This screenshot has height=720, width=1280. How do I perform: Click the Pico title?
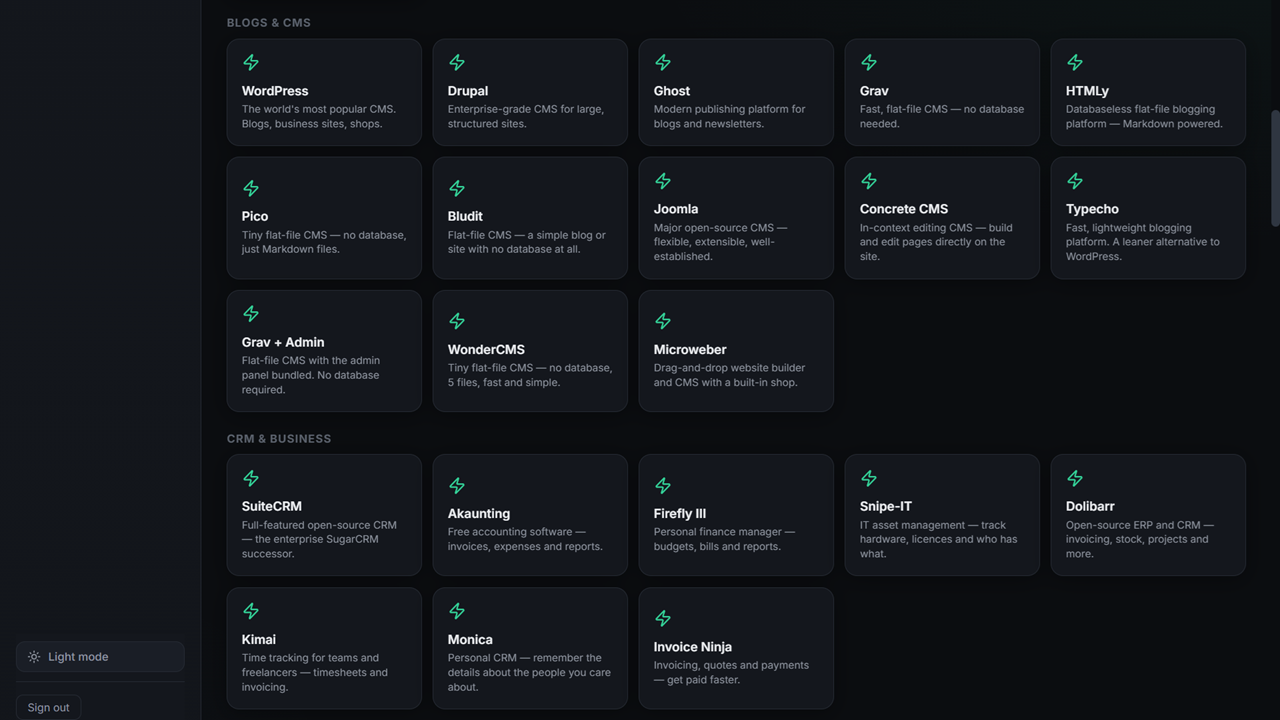coord(255,216)
